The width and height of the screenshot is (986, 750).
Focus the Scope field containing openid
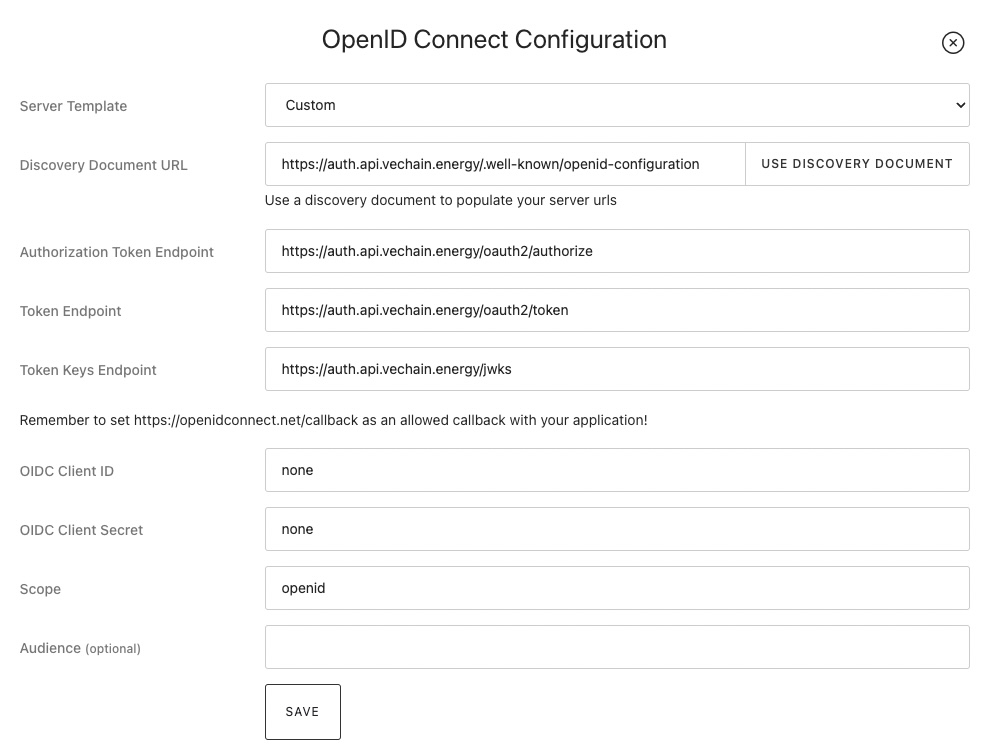[x=616, y=588]
